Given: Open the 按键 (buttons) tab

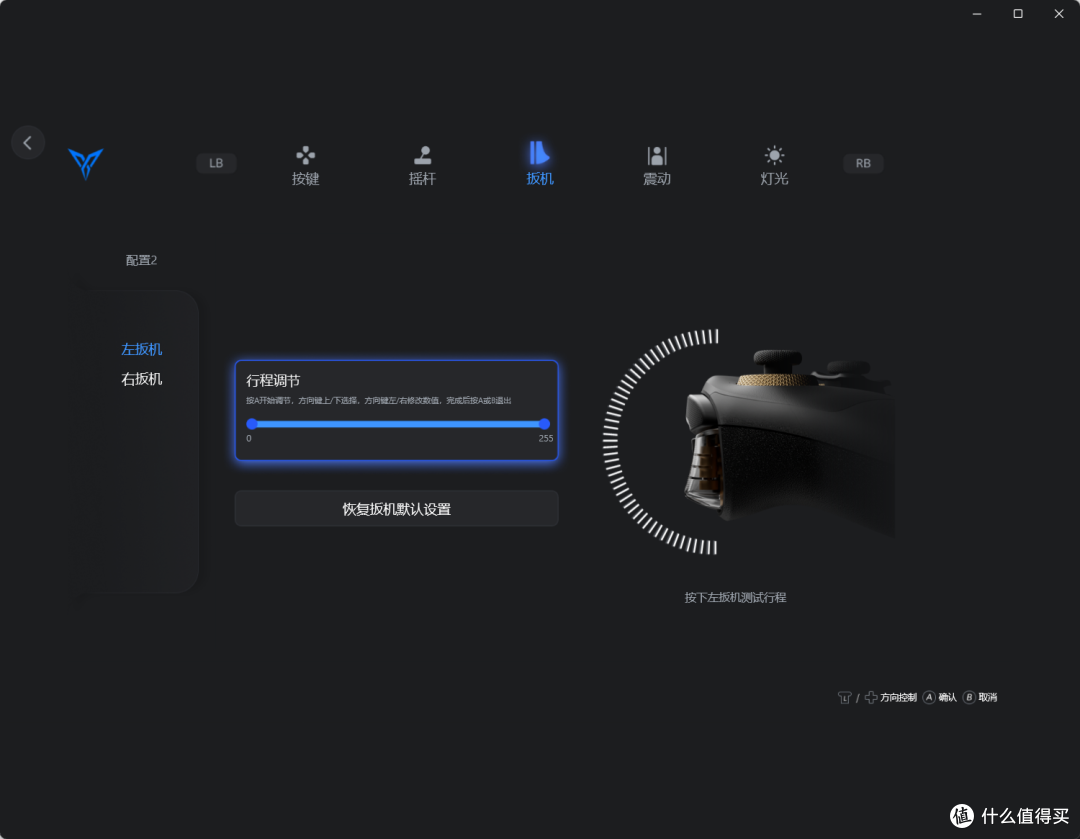Looking at the screenshot, I should click(x=305, y=166).
